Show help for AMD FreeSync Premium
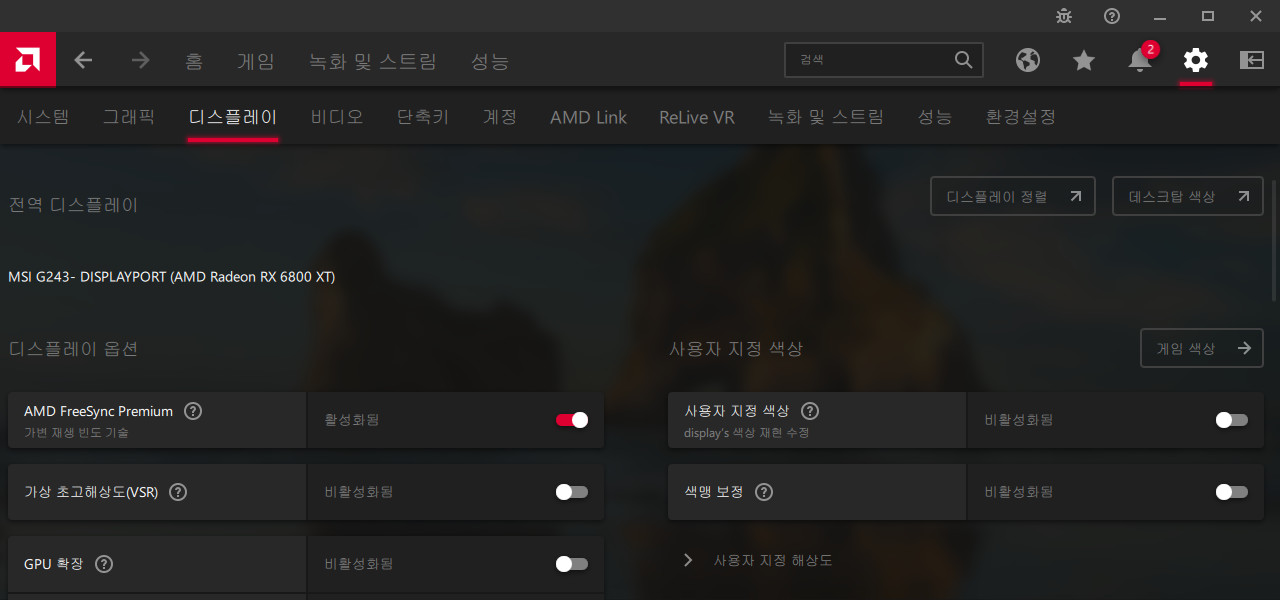 (193, 411)
